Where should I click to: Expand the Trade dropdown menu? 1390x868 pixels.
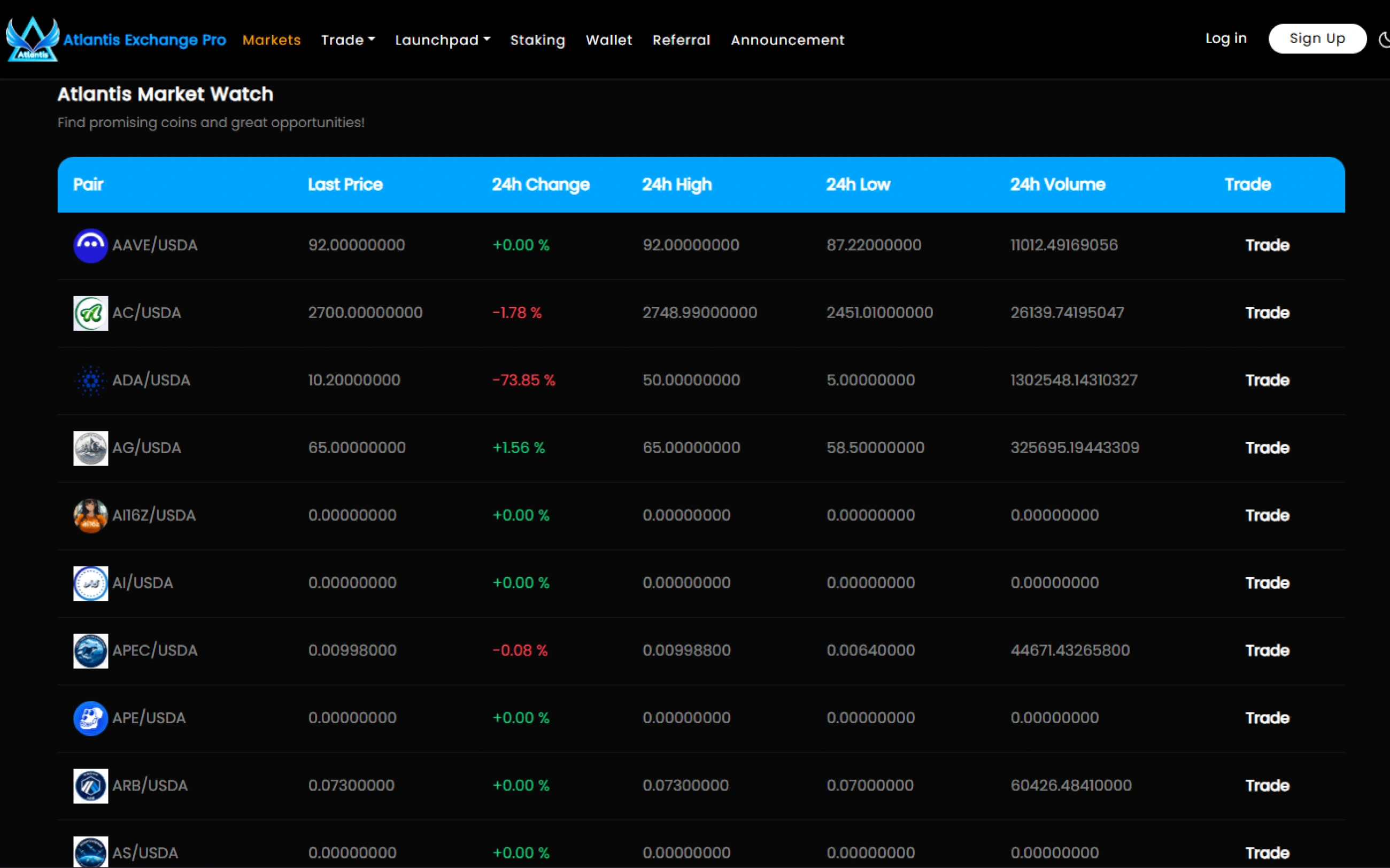coord(348,40)
